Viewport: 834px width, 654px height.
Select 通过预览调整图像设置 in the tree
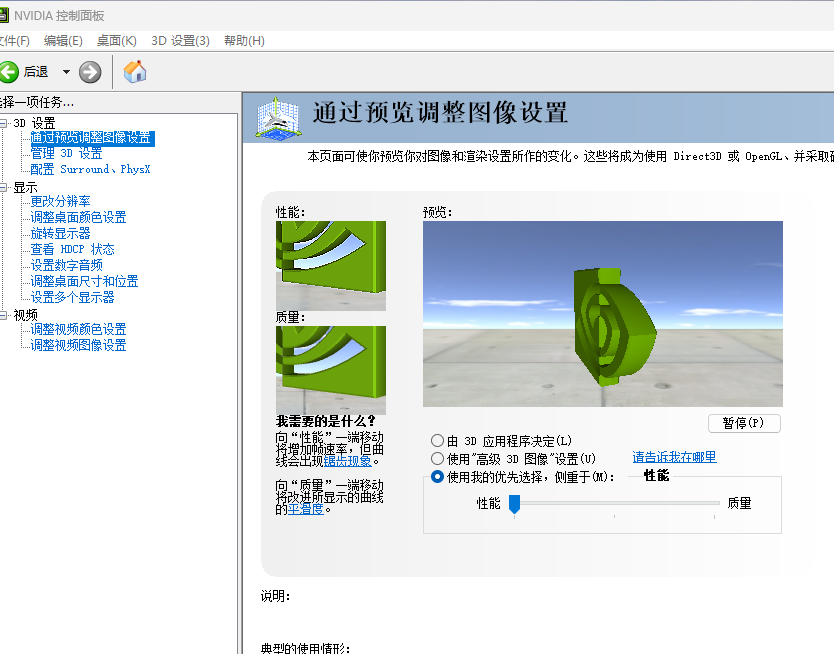[x=93, y=138]
